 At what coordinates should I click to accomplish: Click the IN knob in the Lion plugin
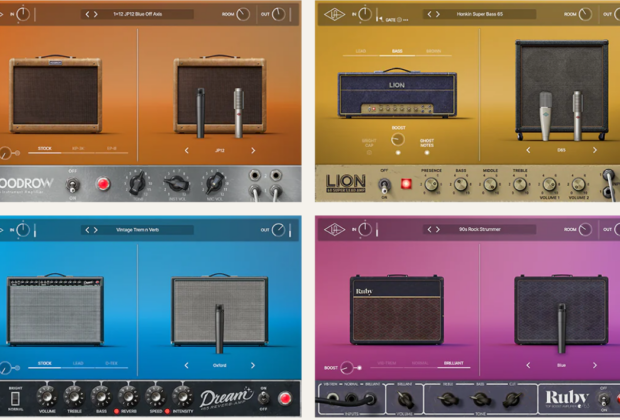click(x=365, y=14)
